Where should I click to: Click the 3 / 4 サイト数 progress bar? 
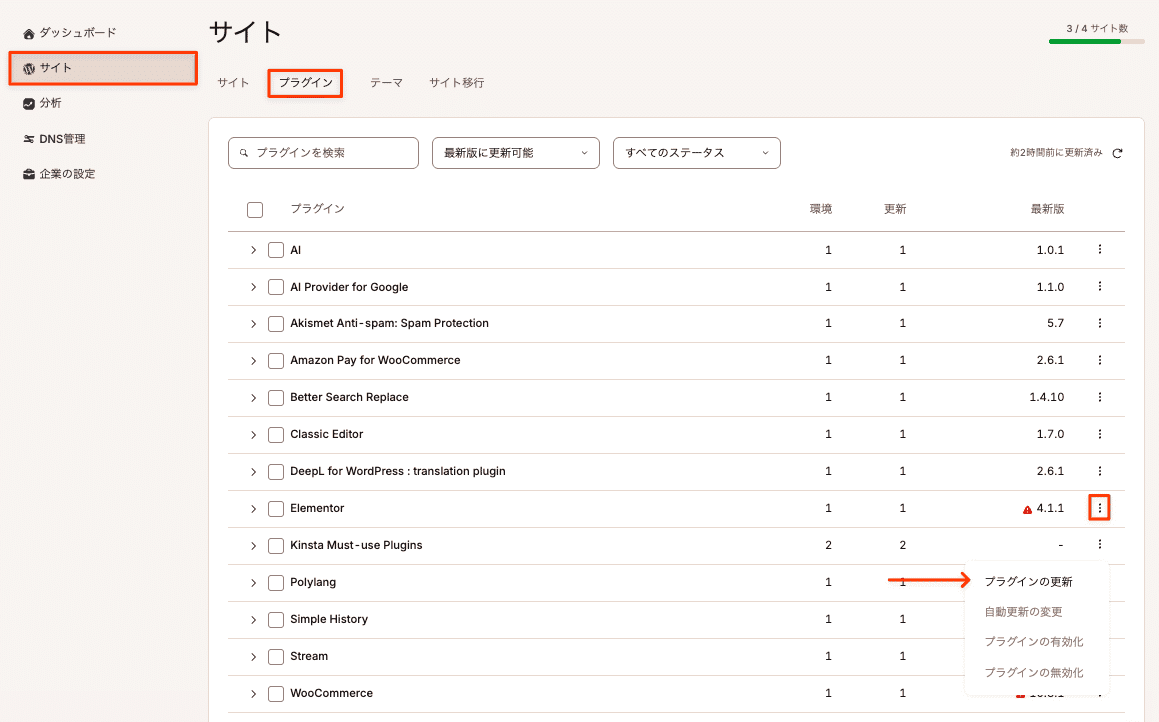tap(1096, 41)
